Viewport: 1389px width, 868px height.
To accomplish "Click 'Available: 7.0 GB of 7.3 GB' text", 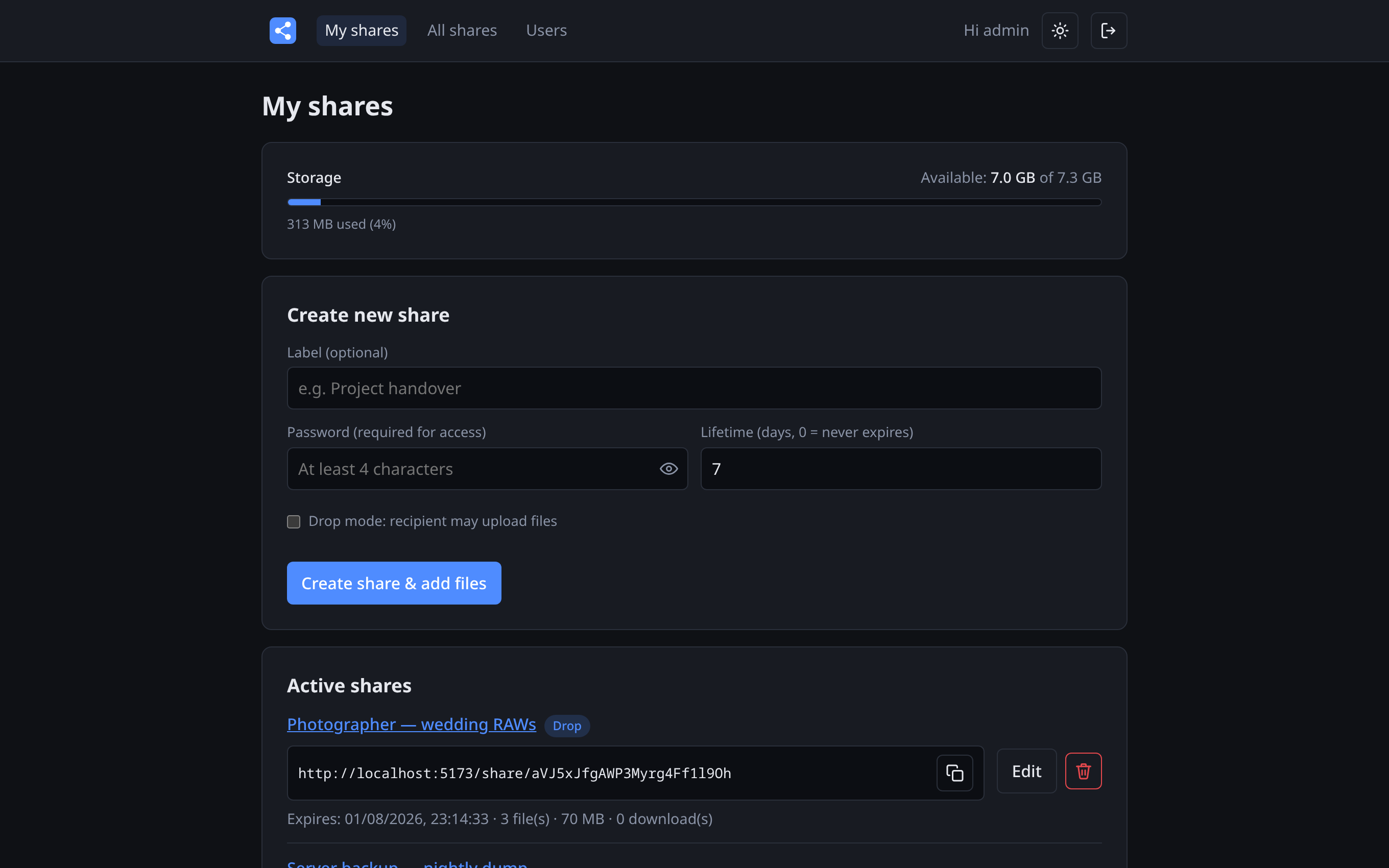I will 1011,177.
